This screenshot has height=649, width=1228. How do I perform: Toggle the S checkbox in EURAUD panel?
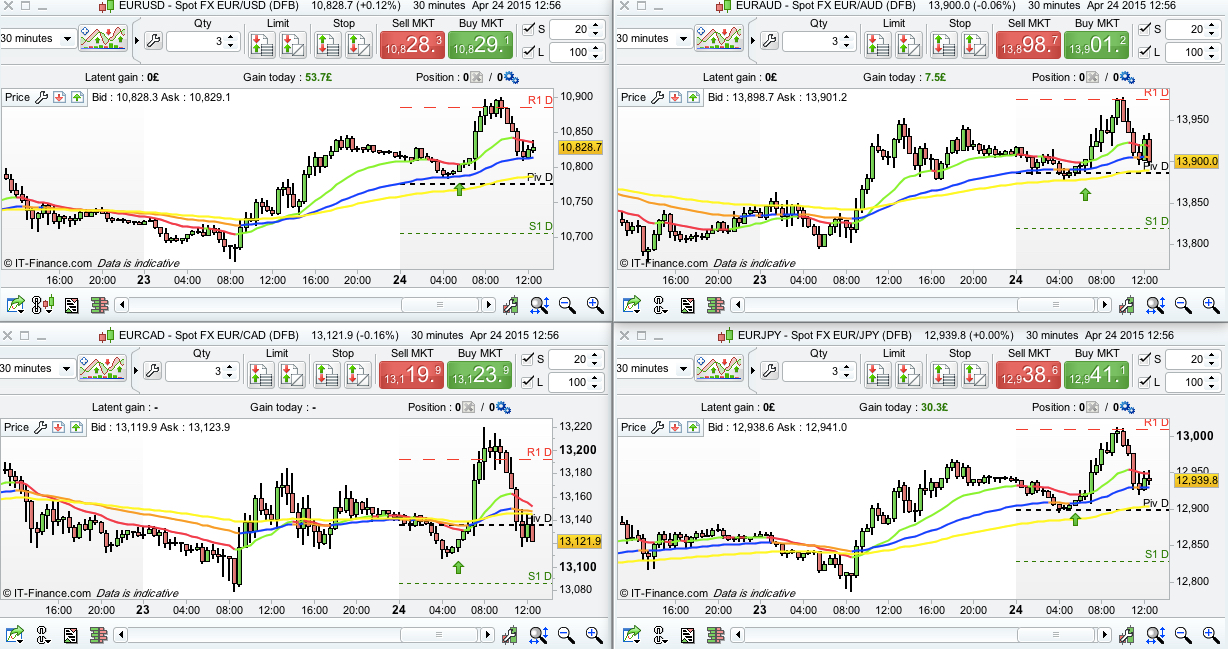pos(1143,31)
